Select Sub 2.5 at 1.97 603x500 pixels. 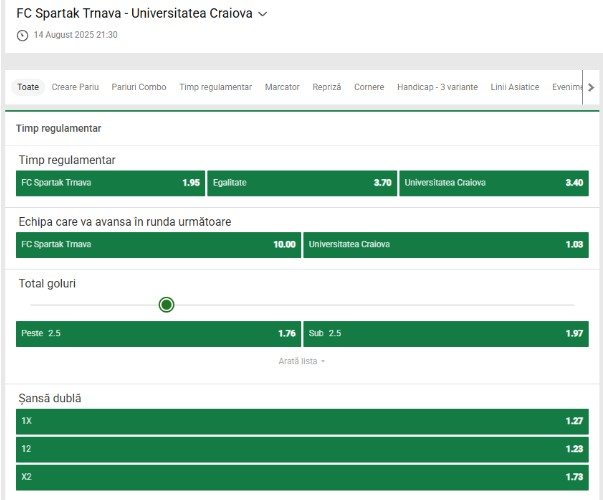(x=446, y=334)
